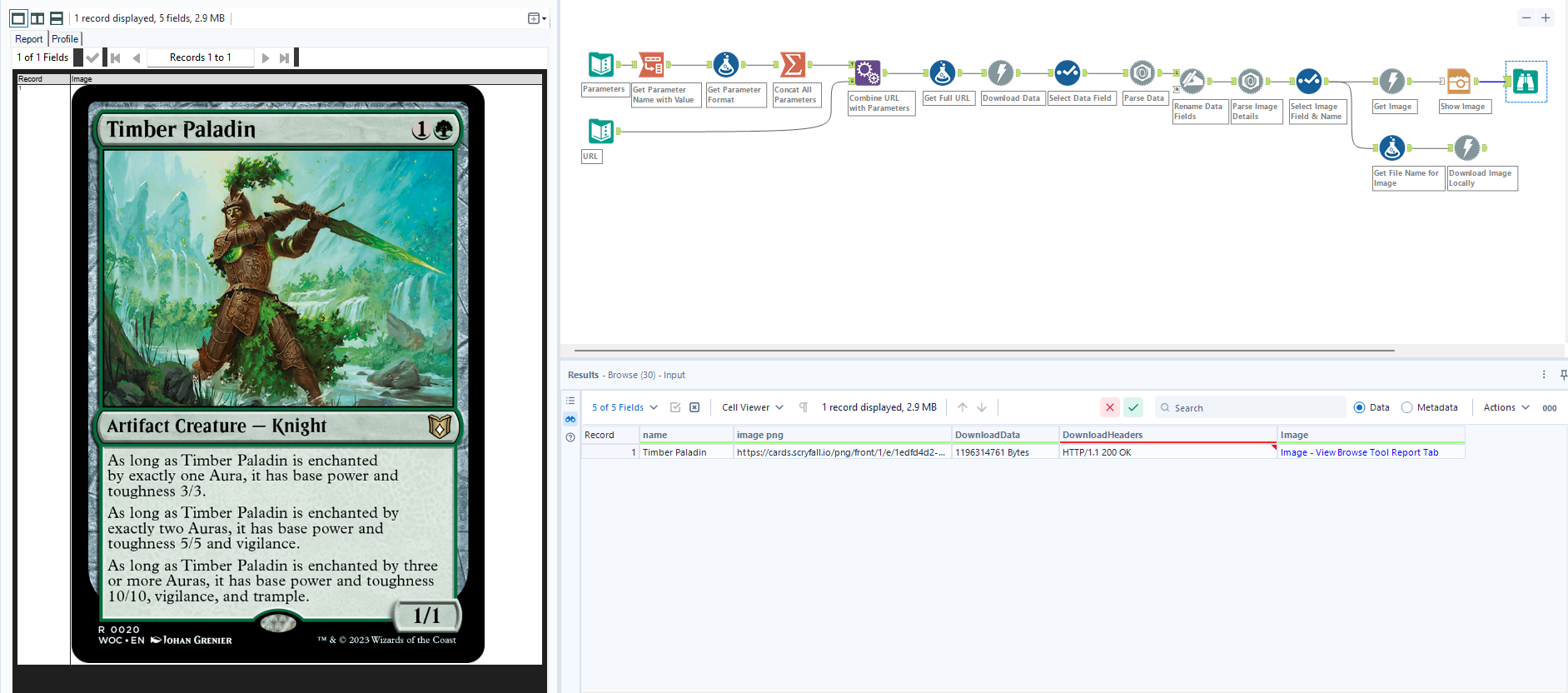Open the 1 of 1 Fields selector
The height and width of the screenshot is (693, 1568).
coord(42,57)
